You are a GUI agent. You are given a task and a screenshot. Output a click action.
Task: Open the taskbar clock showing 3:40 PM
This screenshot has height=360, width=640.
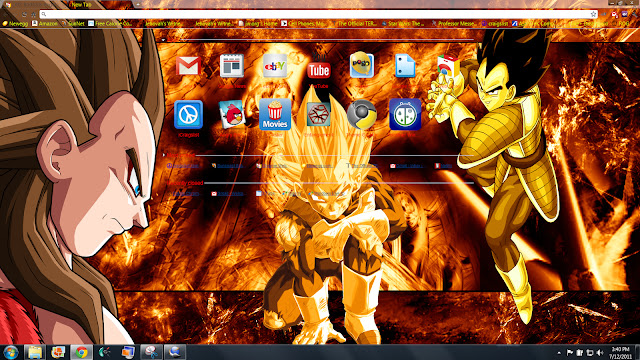pyautogui.click(x=620, y=353)
